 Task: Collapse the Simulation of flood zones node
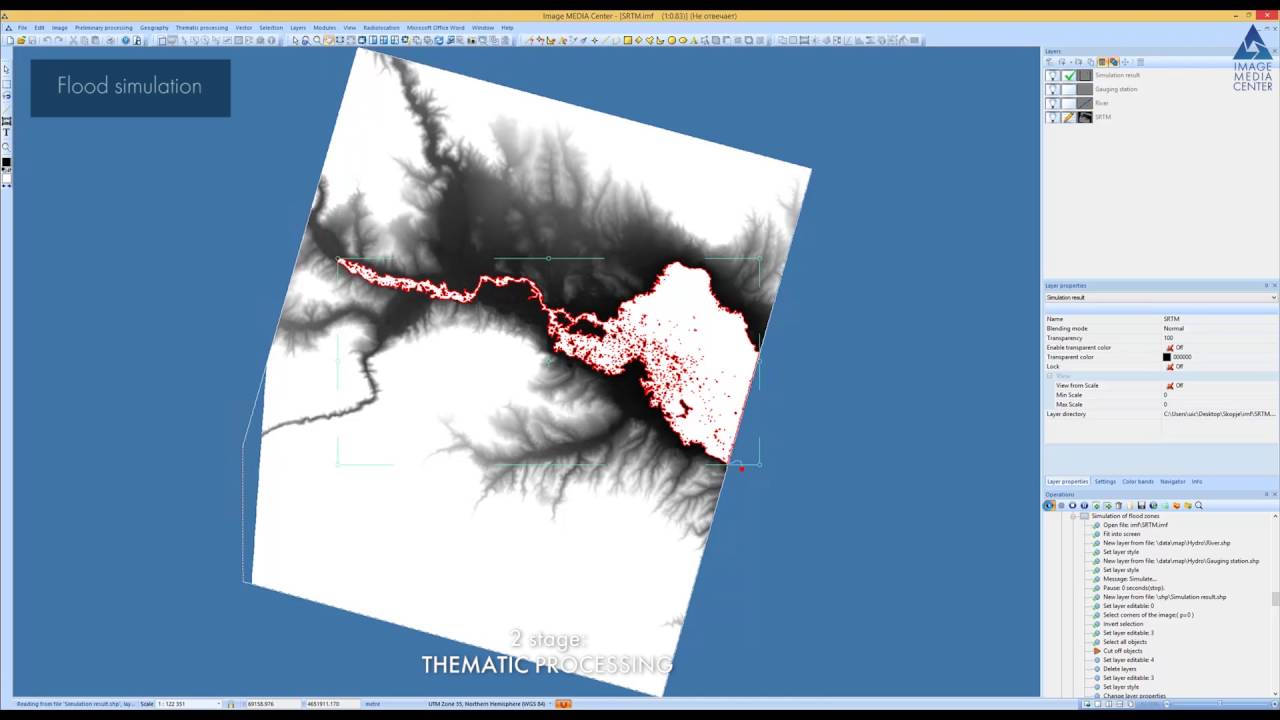coord(1073,516)
